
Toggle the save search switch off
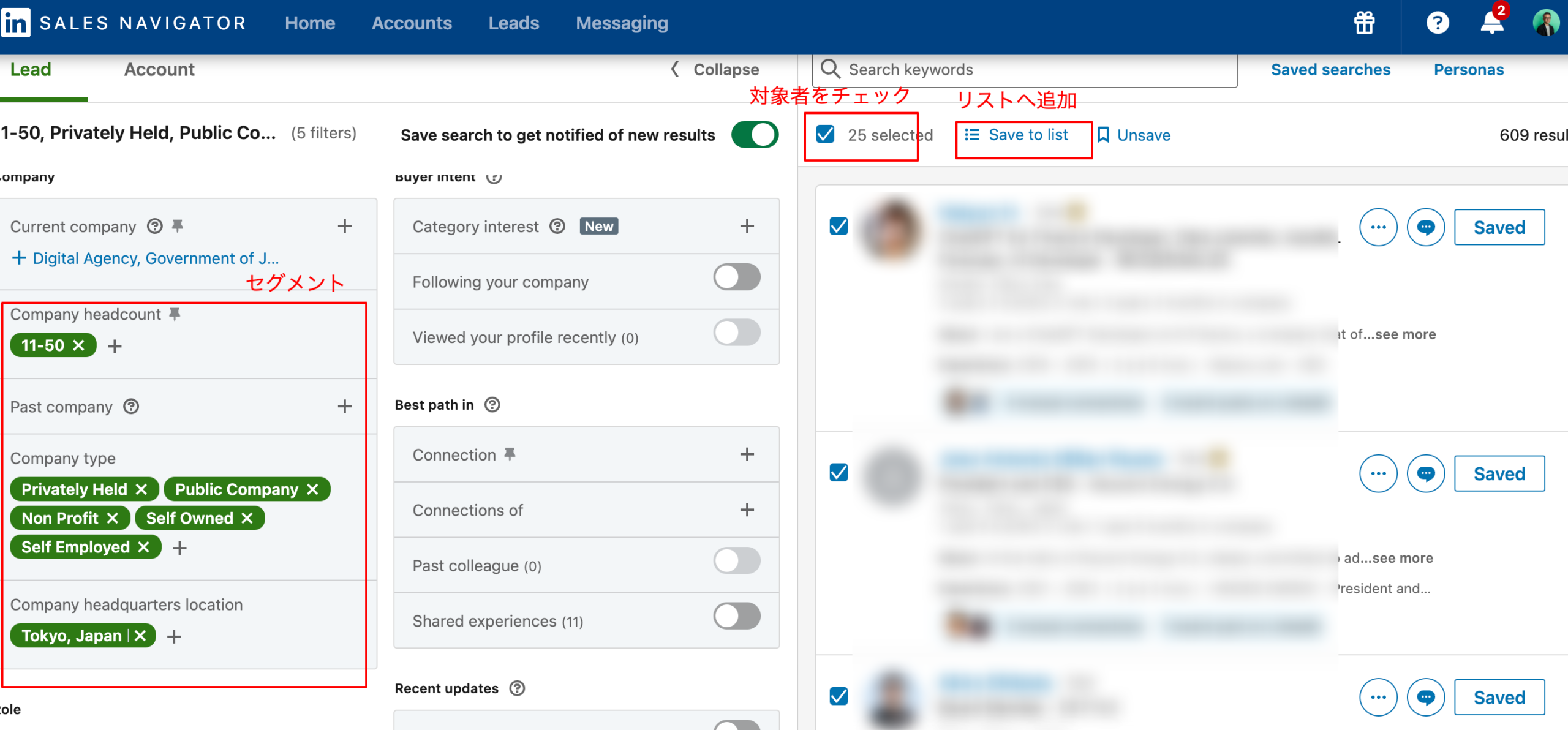755,135
